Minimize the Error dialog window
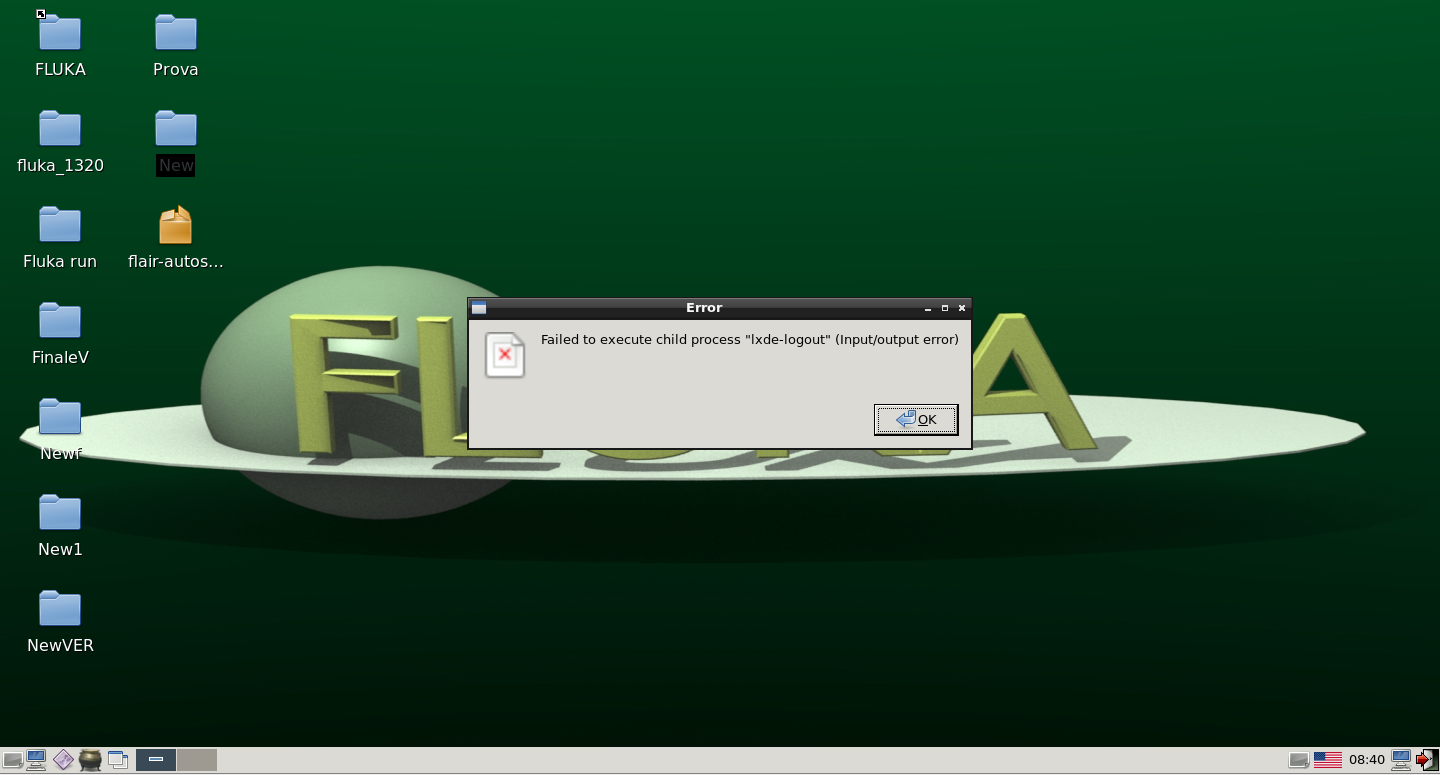 tap(928, 308)
